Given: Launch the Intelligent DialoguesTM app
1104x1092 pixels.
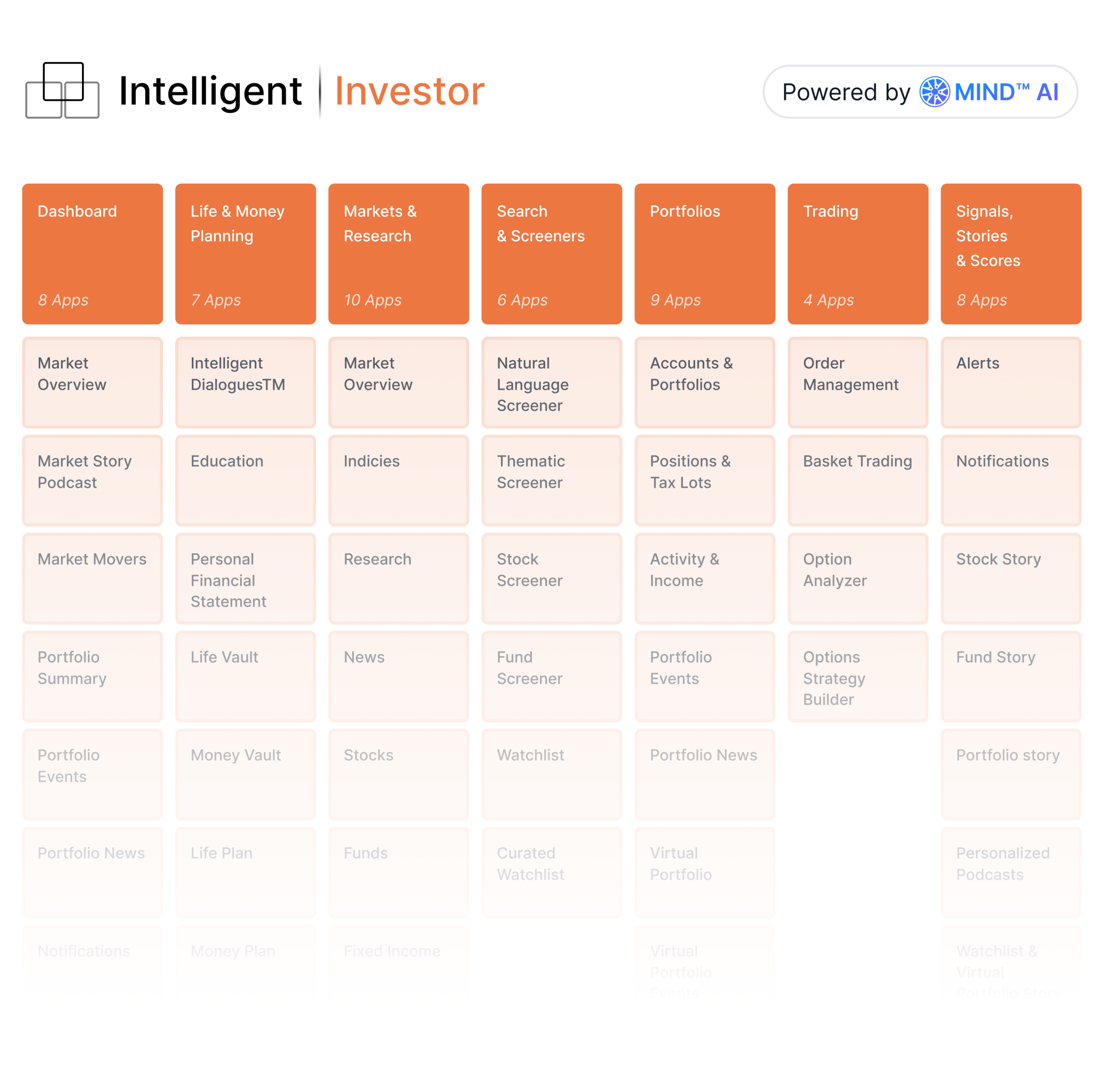Looking at the screenshot, I should (245, 382).
